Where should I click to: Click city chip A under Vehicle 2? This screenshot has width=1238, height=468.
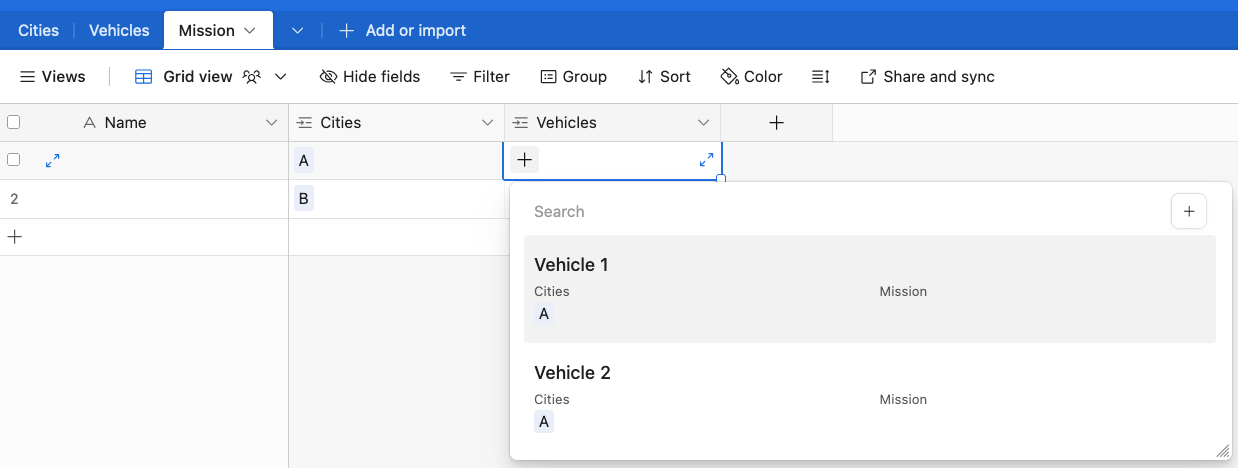coord(544,422)
